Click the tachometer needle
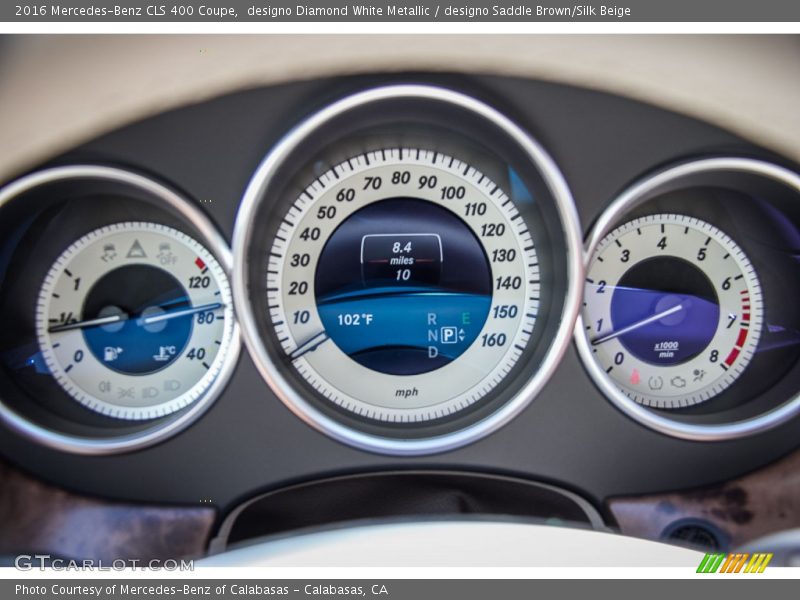This screenshot has height=600, width=800. (637, 324)
